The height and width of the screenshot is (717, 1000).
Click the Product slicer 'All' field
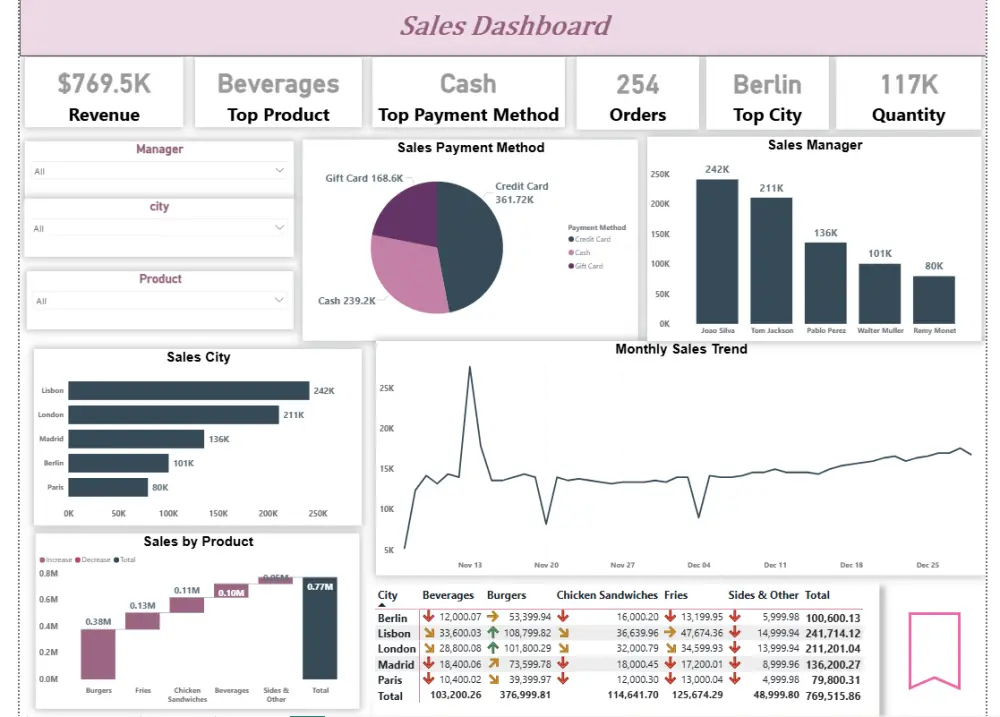[159, 300]
